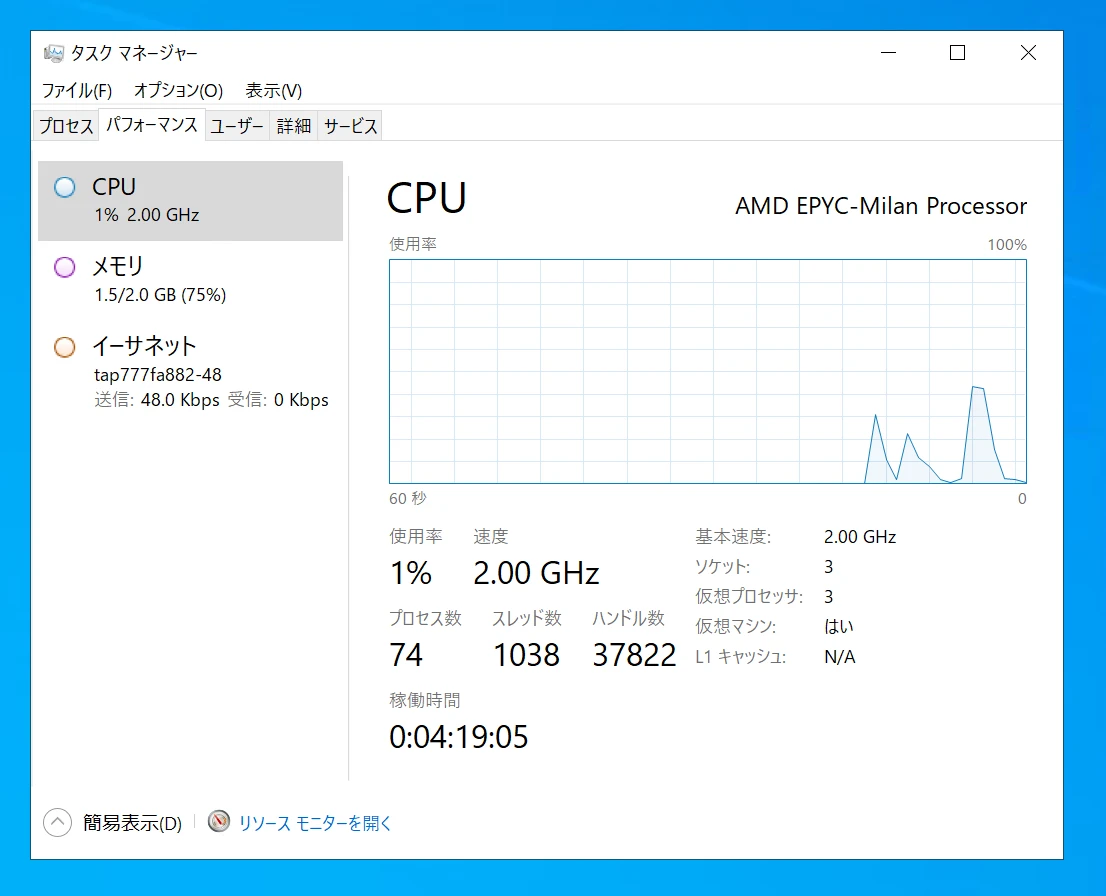Click the orange Ethernet circle icon

click(65, 347)
